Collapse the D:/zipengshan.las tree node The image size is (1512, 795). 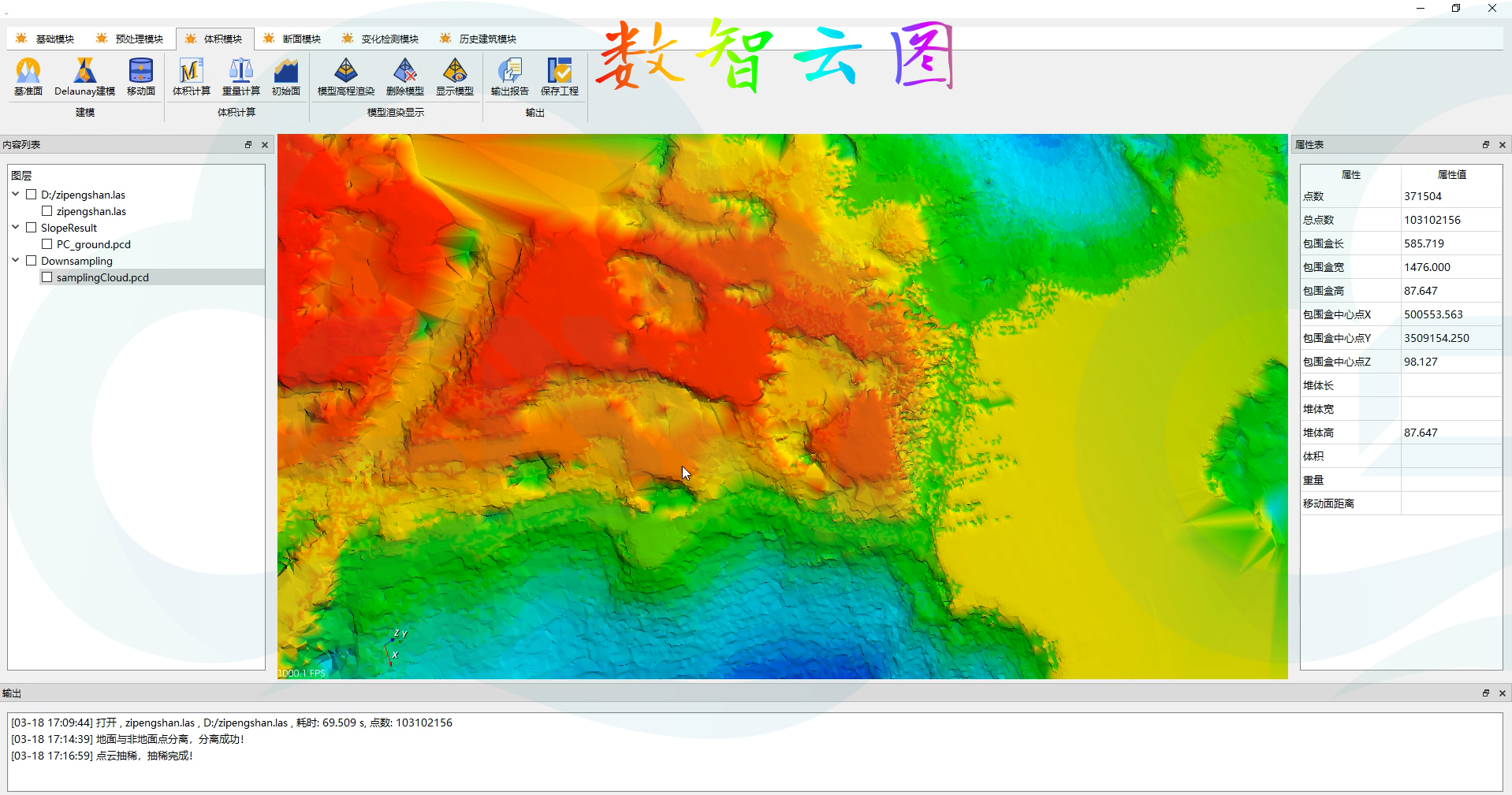pos(16,194)
